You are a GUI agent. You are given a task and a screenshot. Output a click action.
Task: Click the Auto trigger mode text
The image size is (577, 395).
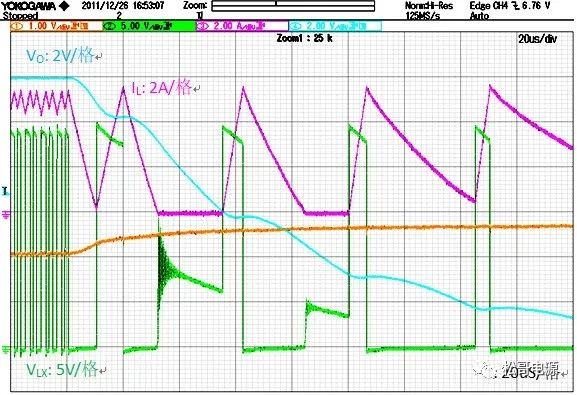(479, 16)
